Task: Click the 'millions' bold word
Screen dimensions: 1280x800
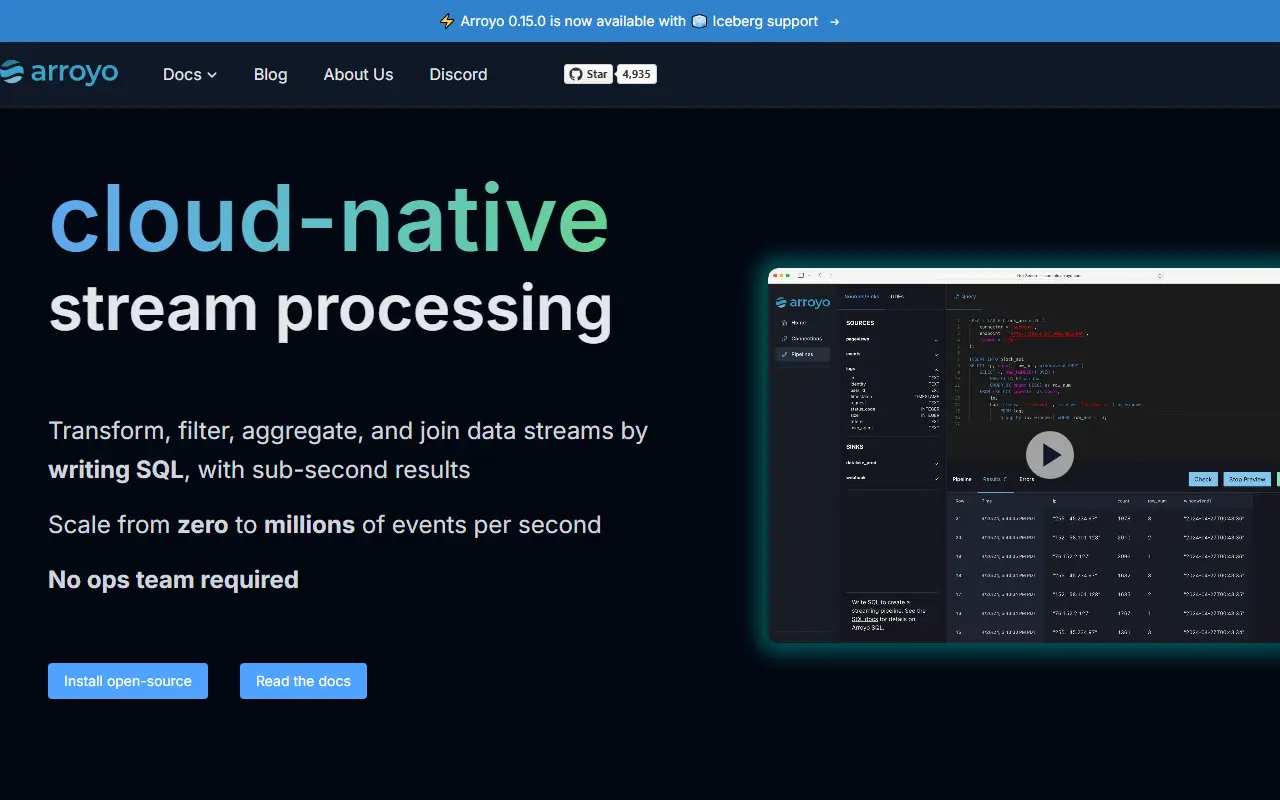Action: pos(309,525)
